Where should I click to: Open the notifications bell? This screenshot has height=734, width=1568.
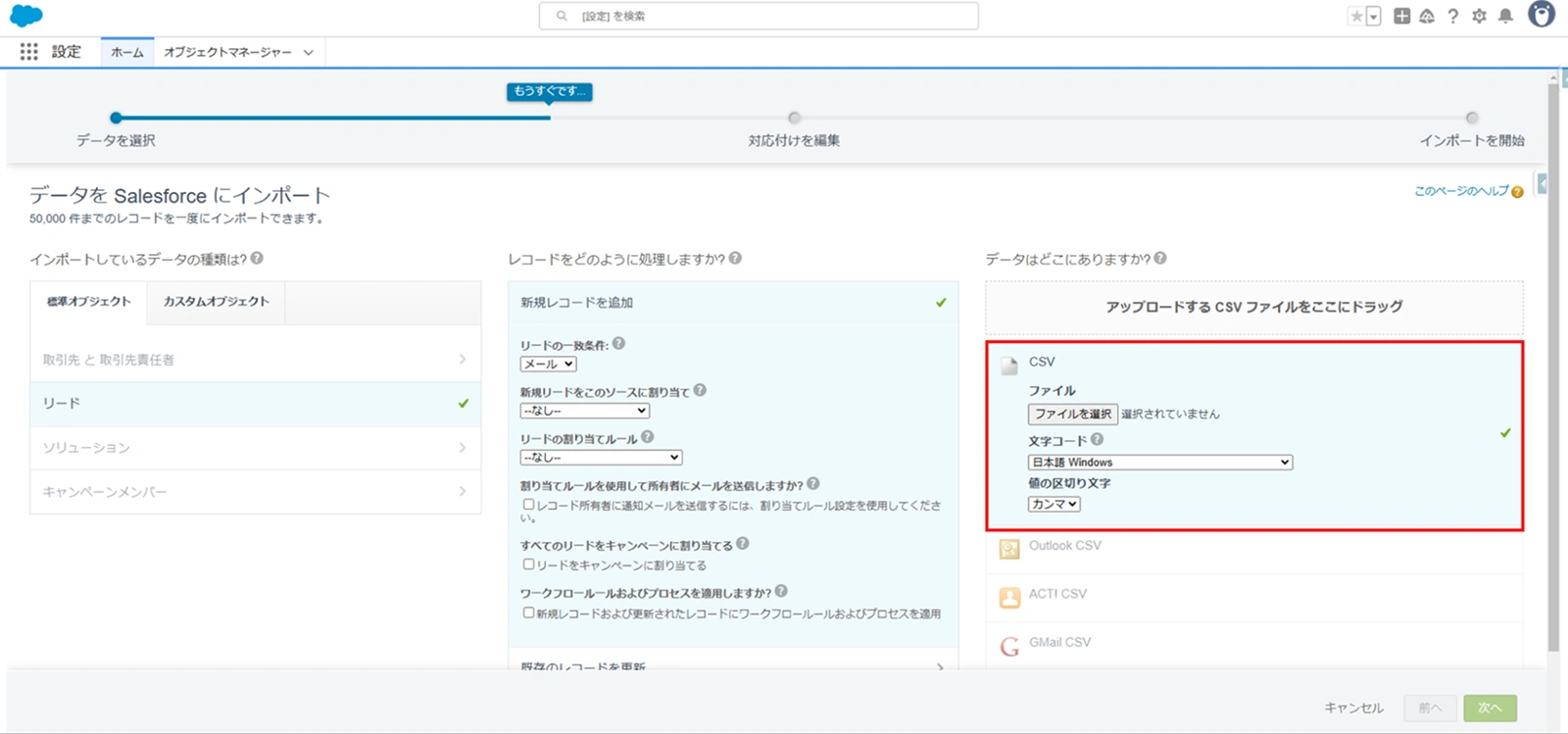[x=1505, y=16]
